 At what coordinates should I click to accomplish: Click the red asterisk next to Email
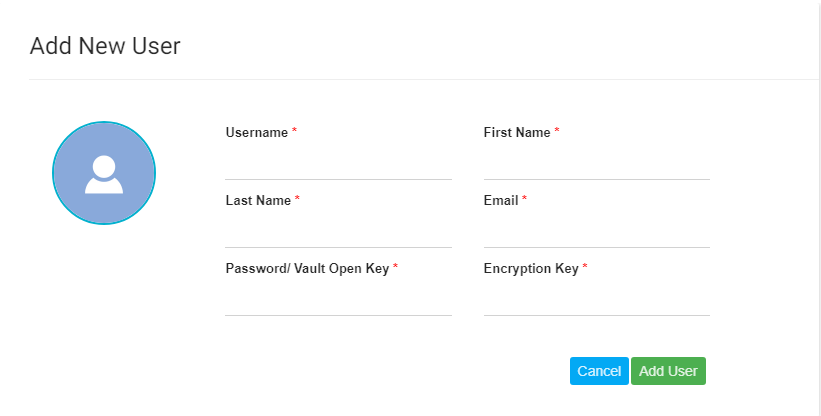(x=524, y=200)
